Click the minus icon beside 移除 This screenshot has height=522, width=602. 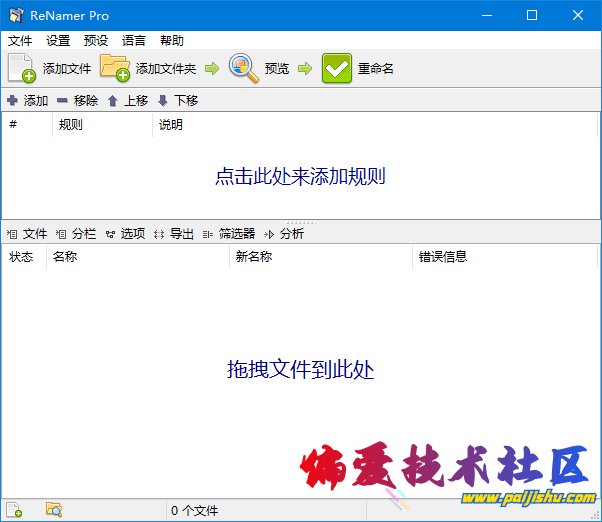click(x=62, y=101)
